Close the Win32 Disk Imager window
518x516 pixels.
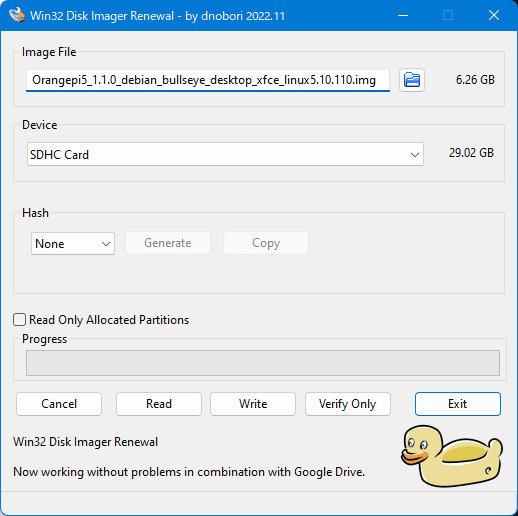pos(494,15)
